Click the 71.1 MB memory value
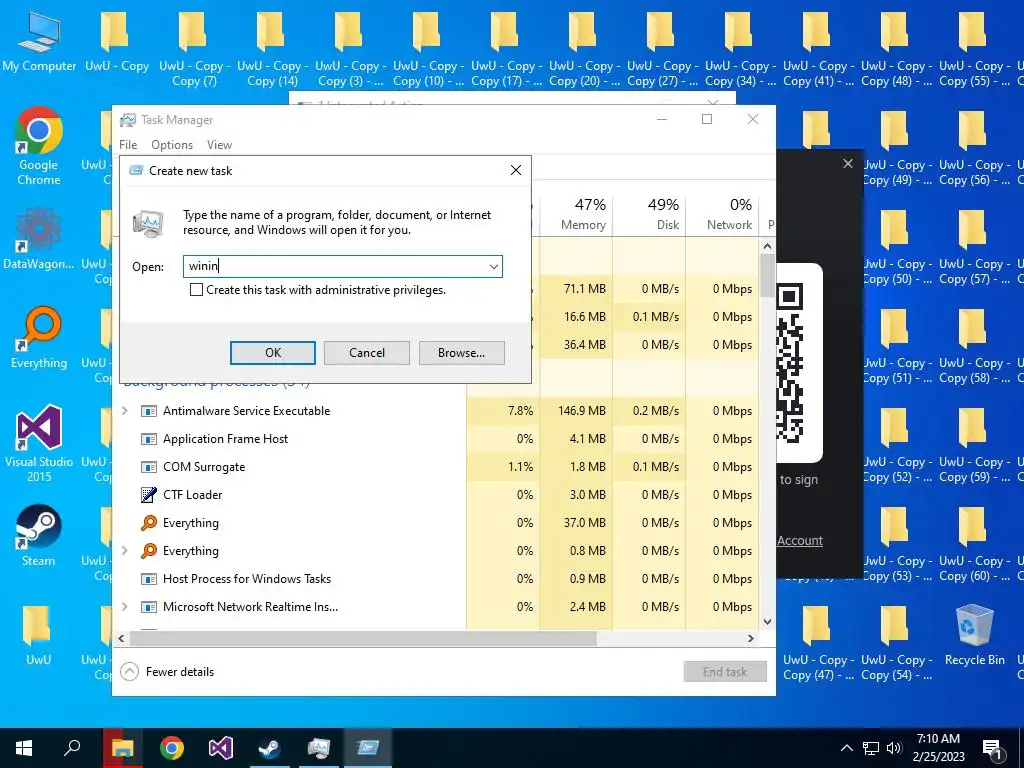Viewport: 1024px width, 768px height. coord(584,289)
